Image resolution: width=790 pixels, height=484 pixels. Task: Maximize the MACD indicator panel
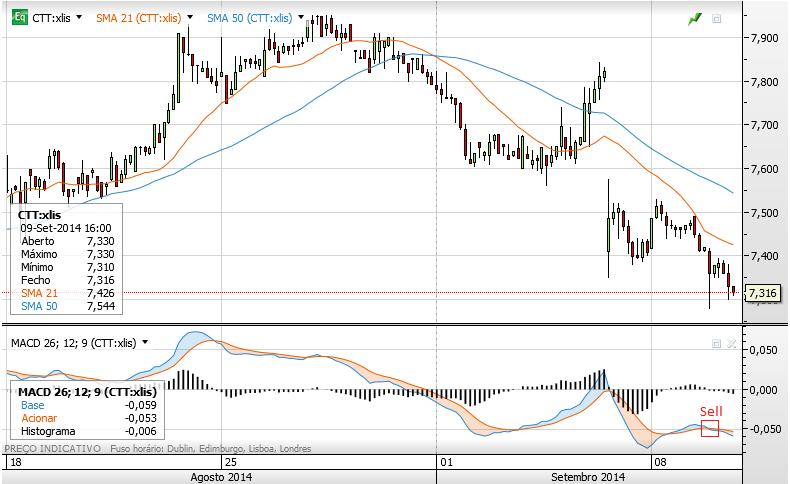click(716, 343)
